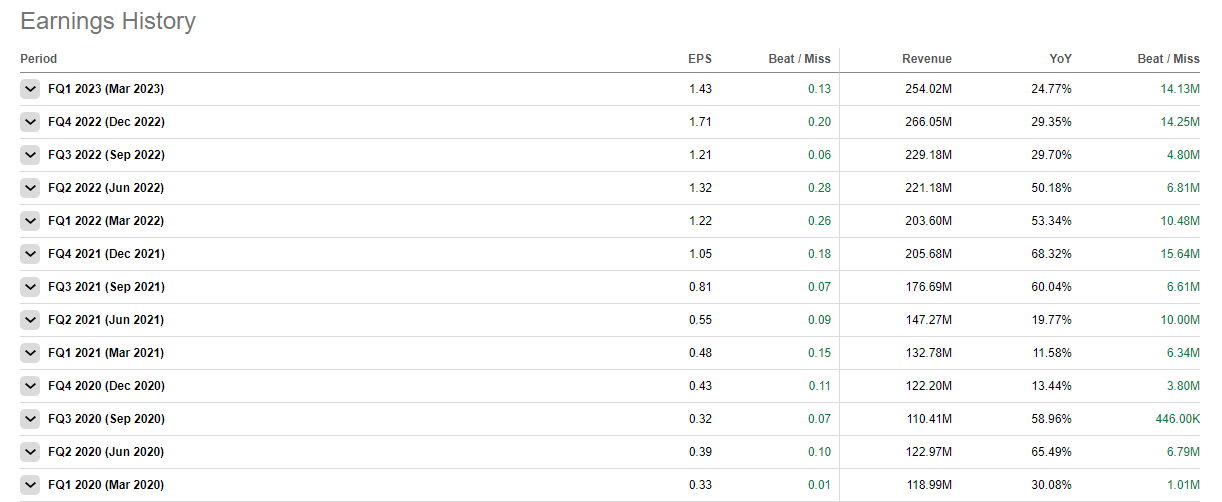This screenshot has width=1222, height=502.
Task: Open FQ2 2022 (Jun 2022) details chevron
Action: 30,188
